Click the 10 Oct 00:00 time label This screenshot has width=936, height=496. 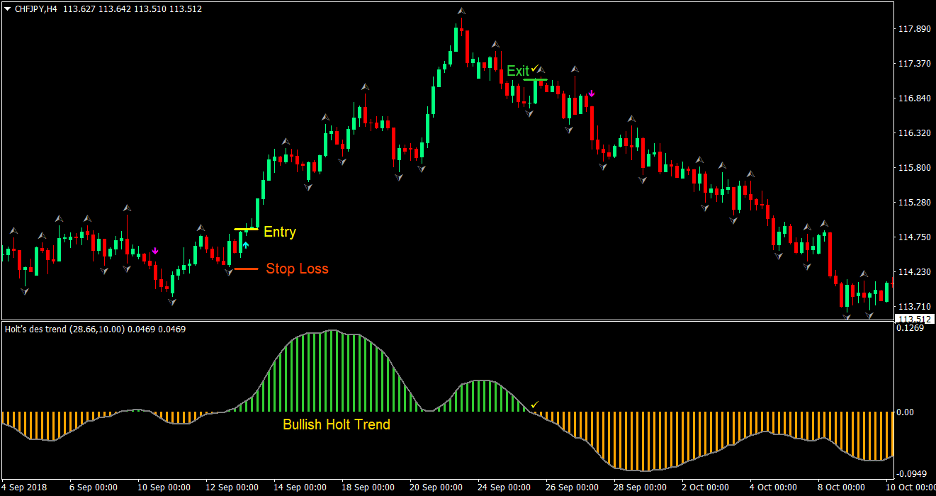click(911, 486)
